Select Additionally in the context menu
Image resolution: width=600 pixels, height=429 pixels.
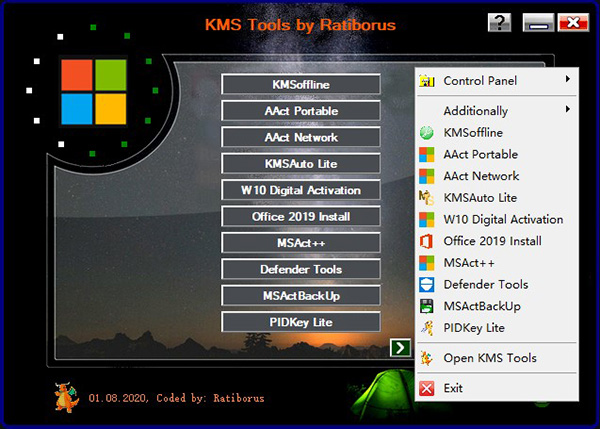[x=497, y=111]
